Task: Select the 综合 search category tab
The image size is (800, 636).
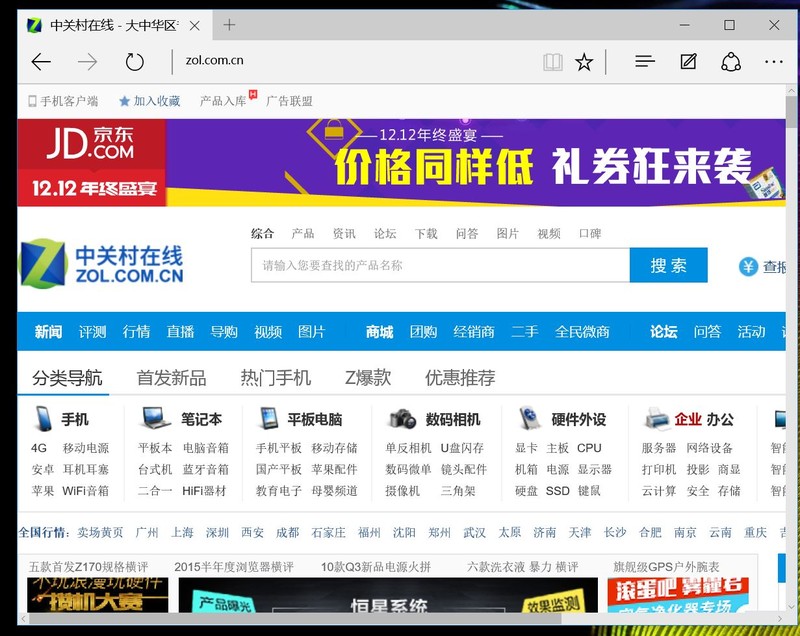Action: tap(262, 234)
